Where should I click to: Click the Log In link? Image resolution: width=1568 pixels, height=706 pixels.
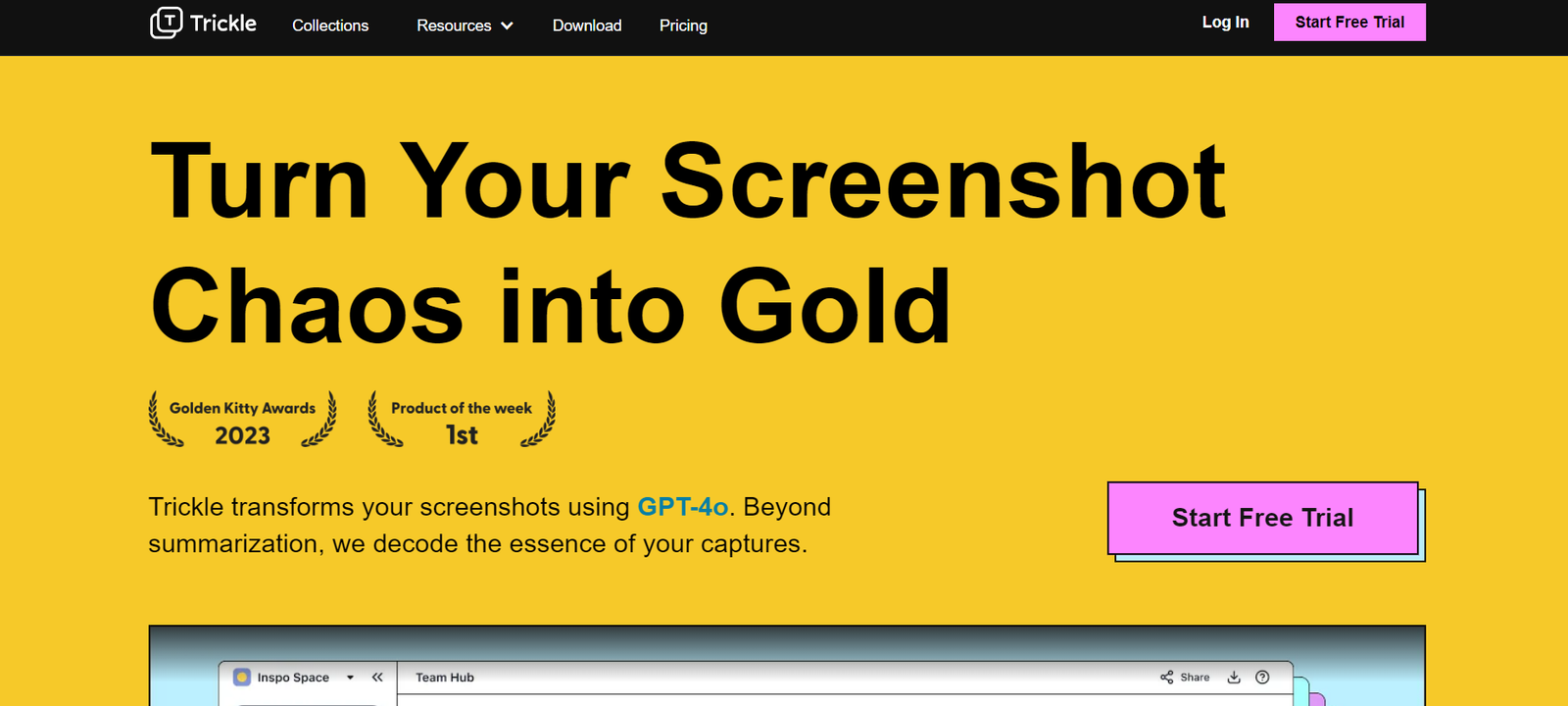[x=1225, y=23]
